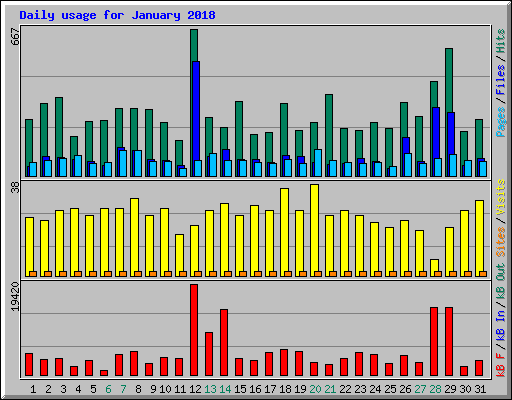Click the day 17 x-axis label

[x=270, y=389]
